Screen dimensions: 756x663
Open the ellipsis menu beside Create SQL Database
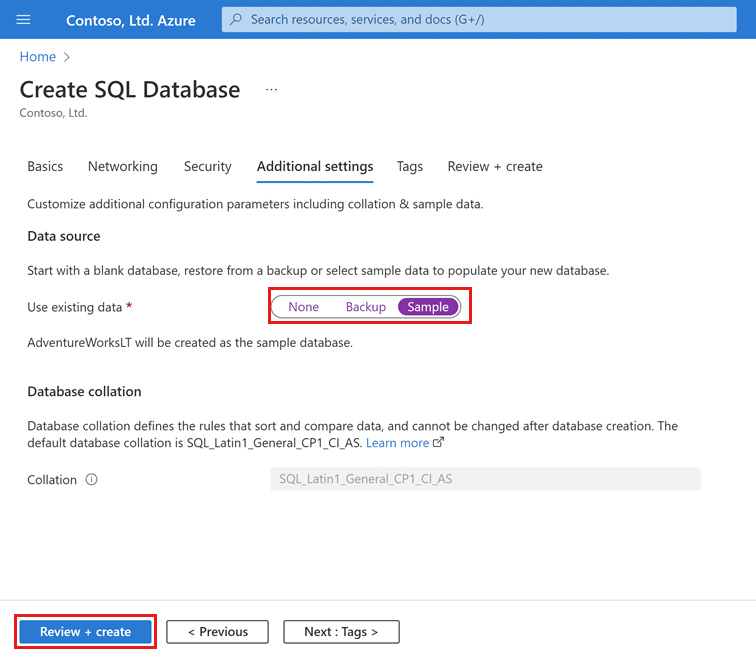(271, 90)
